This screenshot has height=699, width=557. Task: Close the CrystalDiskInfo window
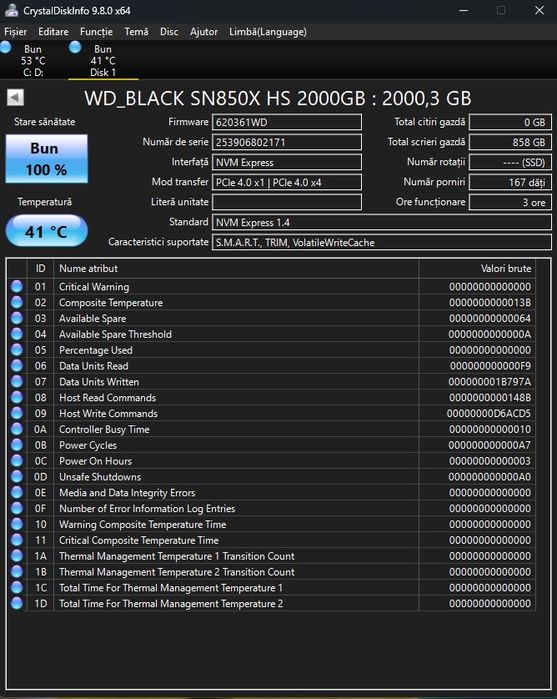(539, 10)
